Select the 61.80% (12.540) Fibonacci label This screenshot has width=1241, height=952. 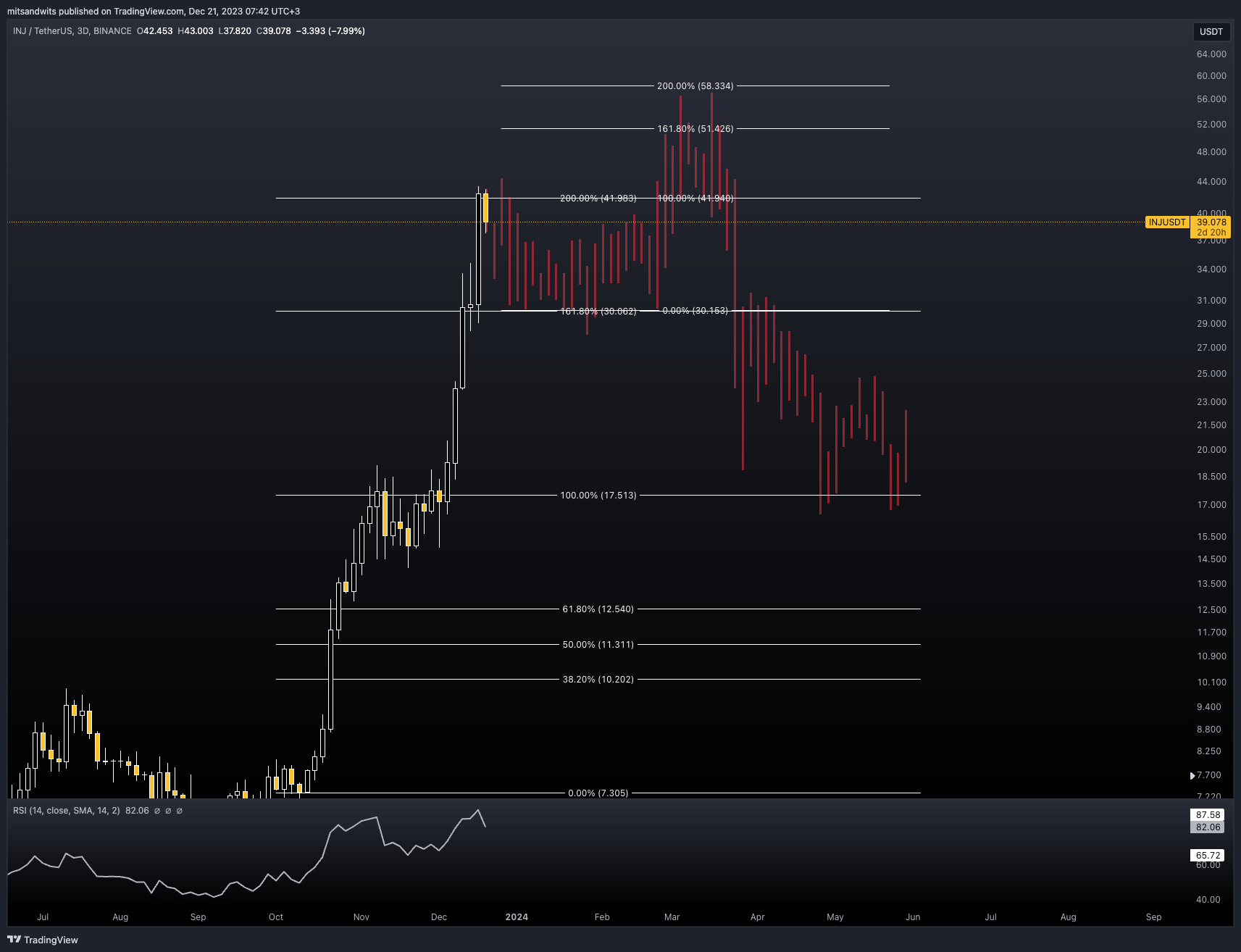pos(598,609)
